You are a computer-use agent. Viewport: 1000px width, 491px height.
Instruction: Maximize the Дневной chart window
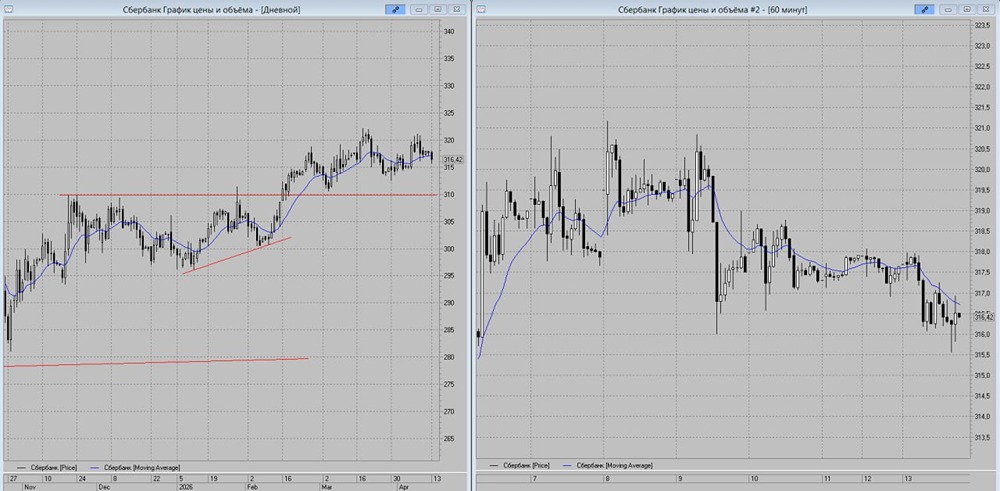coord(438,10)
